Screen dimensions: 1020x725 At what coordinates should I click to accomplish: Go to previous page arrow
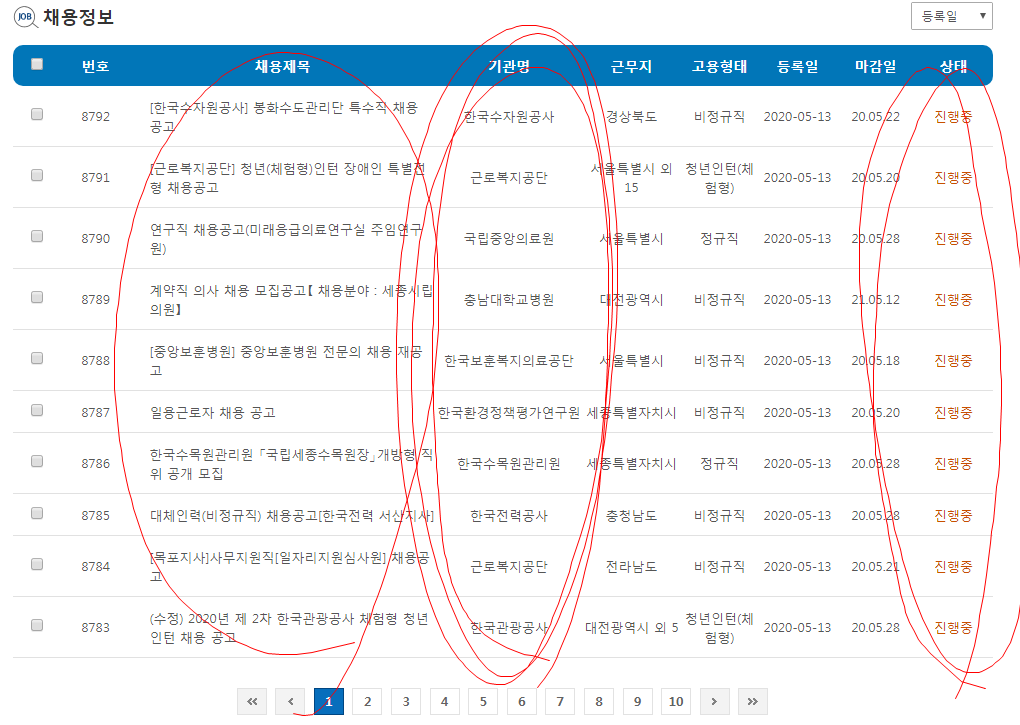291,702
